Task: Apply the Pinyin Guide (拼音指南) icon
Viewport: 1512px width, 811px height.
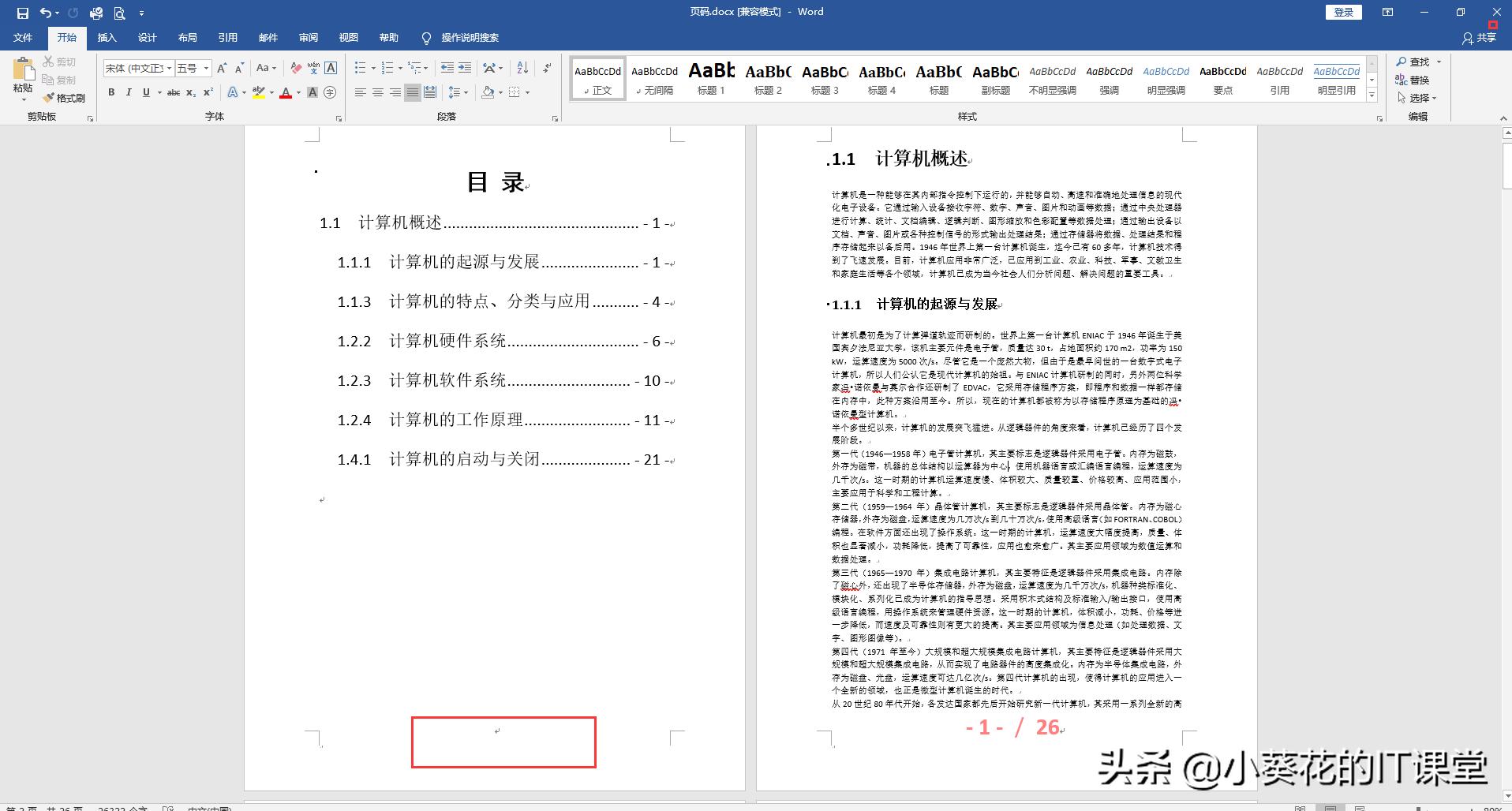Action: 313,68
